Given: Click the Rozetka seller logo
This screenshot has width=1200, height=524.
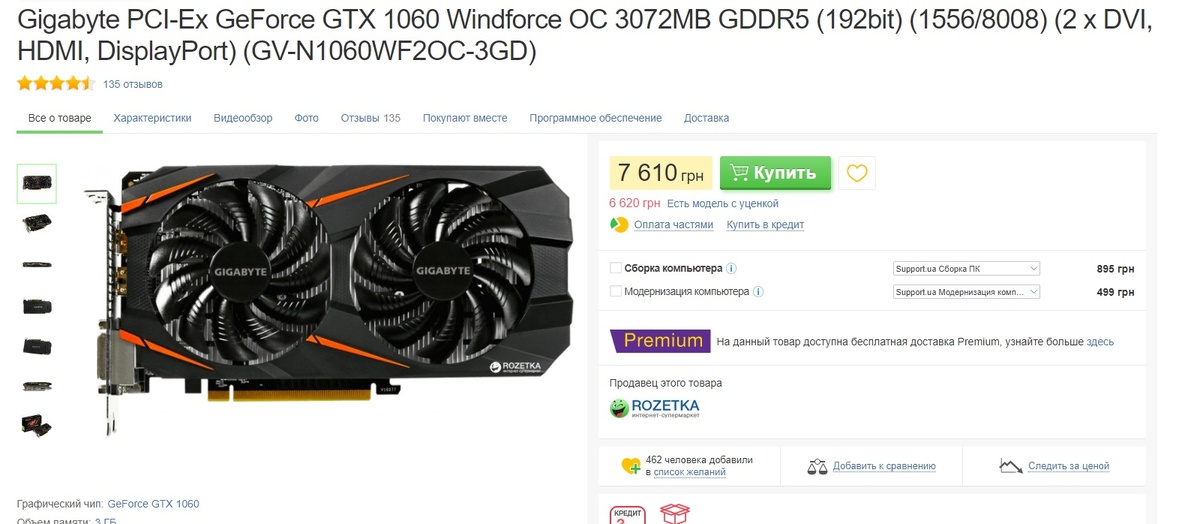Looking at the screenshot, I should (655, 408).
